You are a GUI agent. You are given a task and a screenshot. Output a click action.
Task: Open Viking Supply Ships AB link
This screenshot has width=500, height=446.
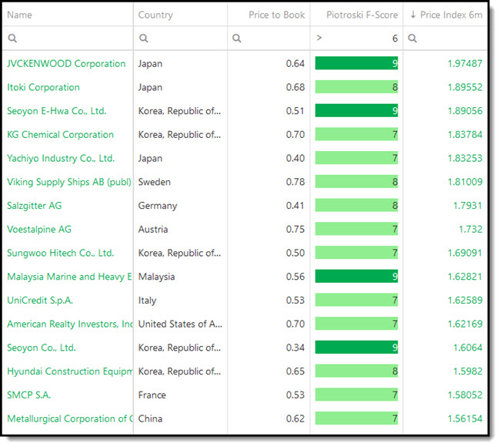pyautogui.click(x=69, y=182)
